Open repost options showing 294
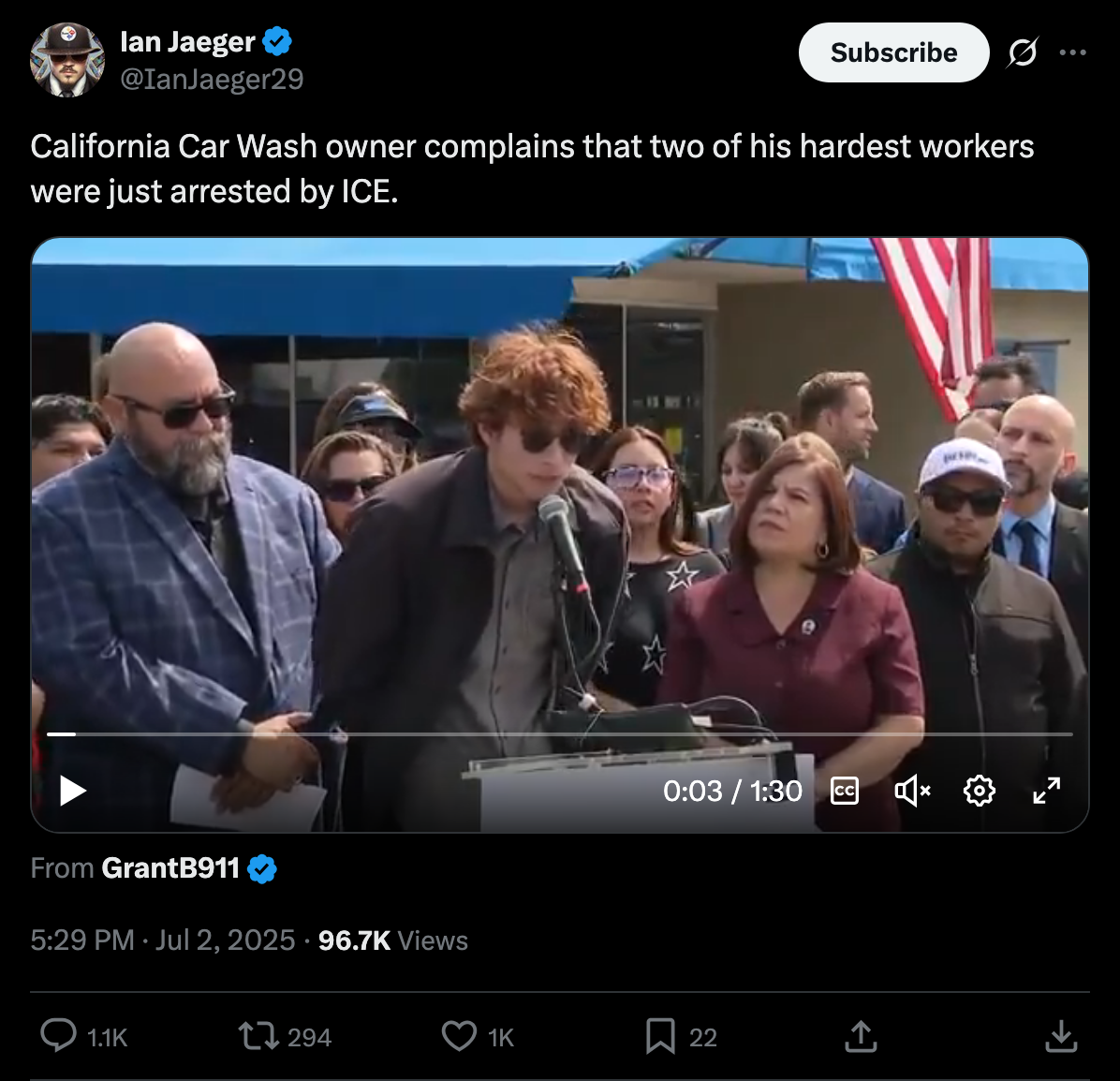1120x1081 pixels. pos(285,1036)
